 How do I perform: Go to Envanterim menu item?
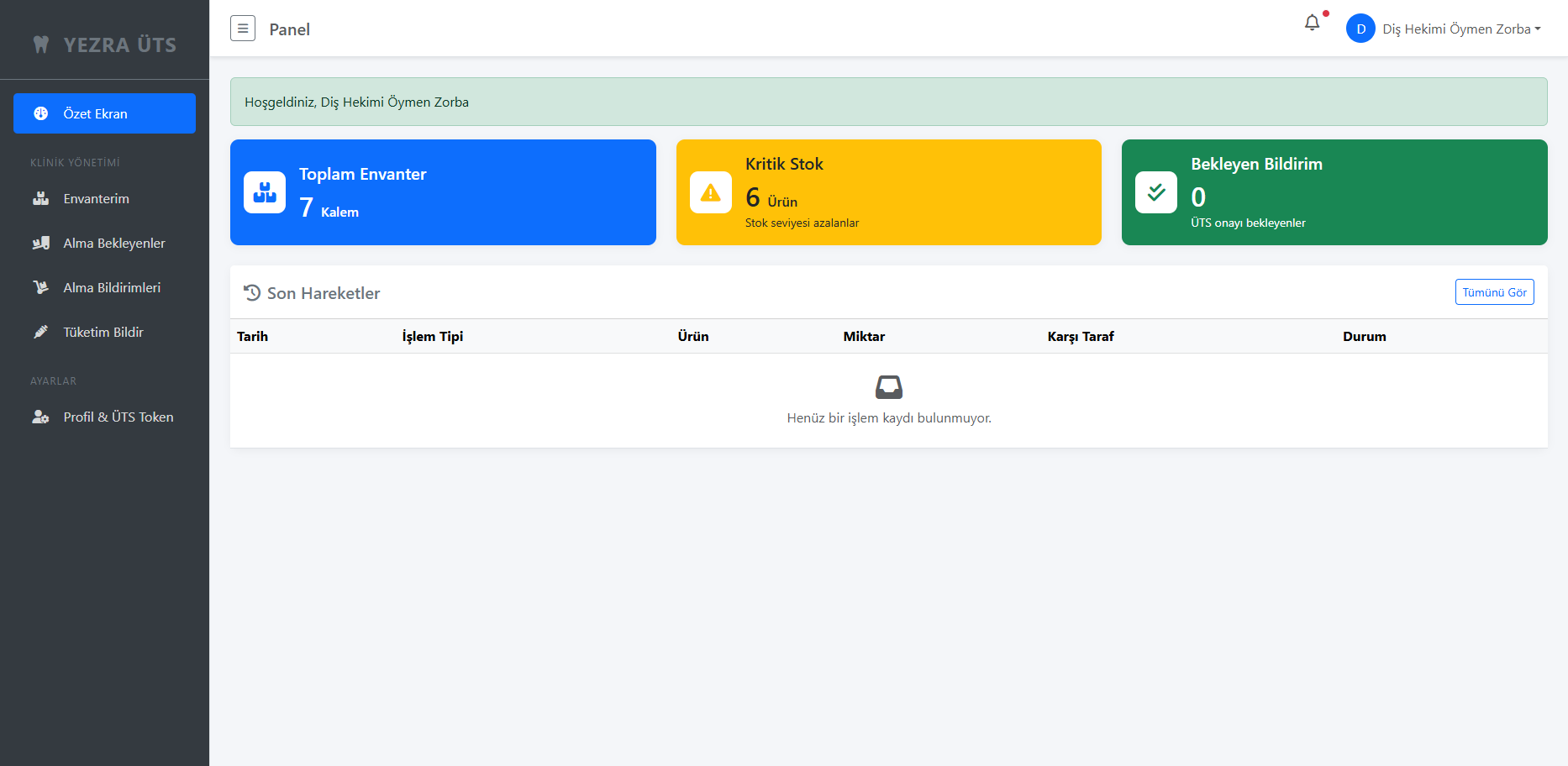click(x=96, y=199)
